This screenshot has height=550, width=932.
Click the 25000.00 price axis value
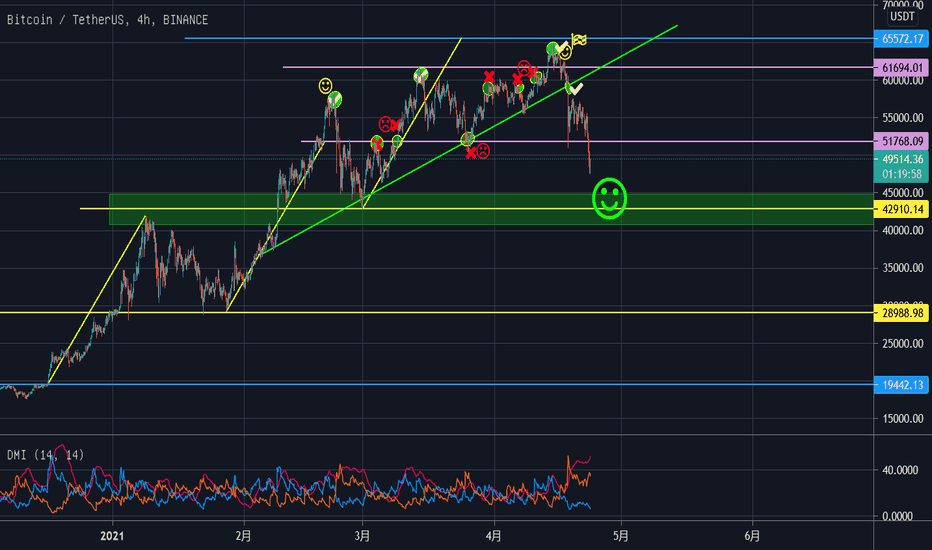coord(902,344)
